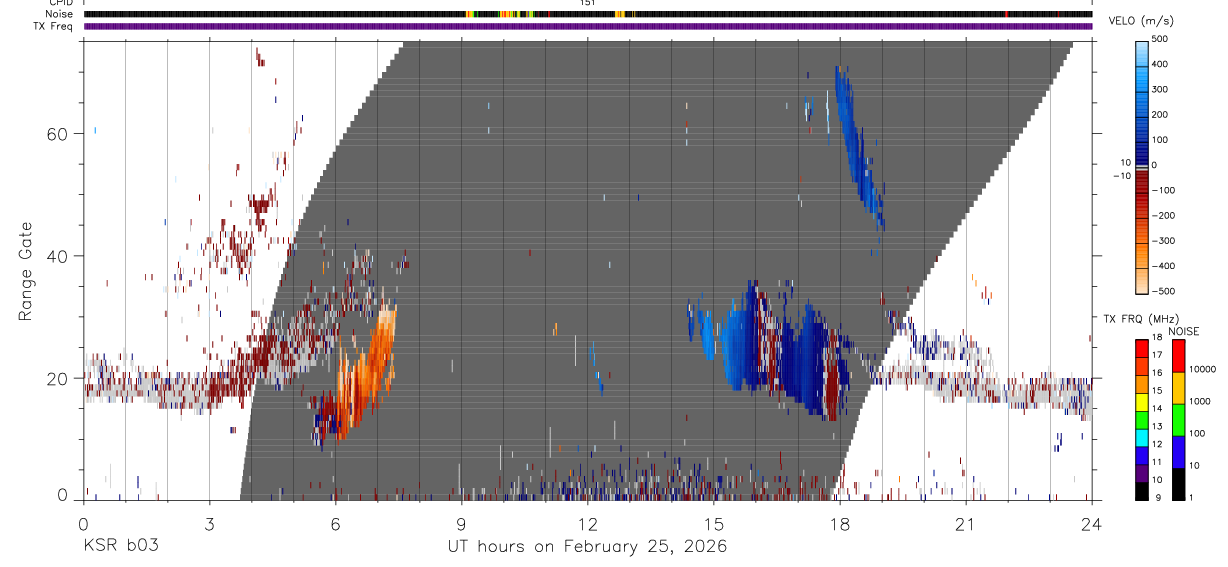Click the "NOISE" legend title above its colorbar
This screenshot has height=567, width=1228.
pyautogui.click(x=1184, y=331)
